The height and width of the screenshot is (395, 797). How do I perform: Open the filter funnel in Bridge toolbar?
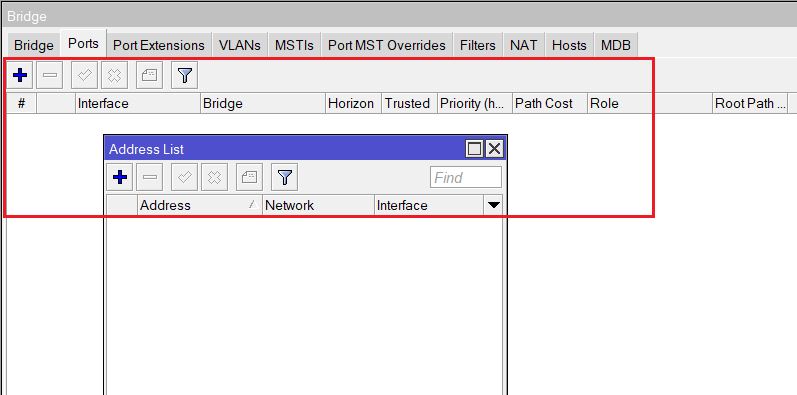tap(185, 76)
